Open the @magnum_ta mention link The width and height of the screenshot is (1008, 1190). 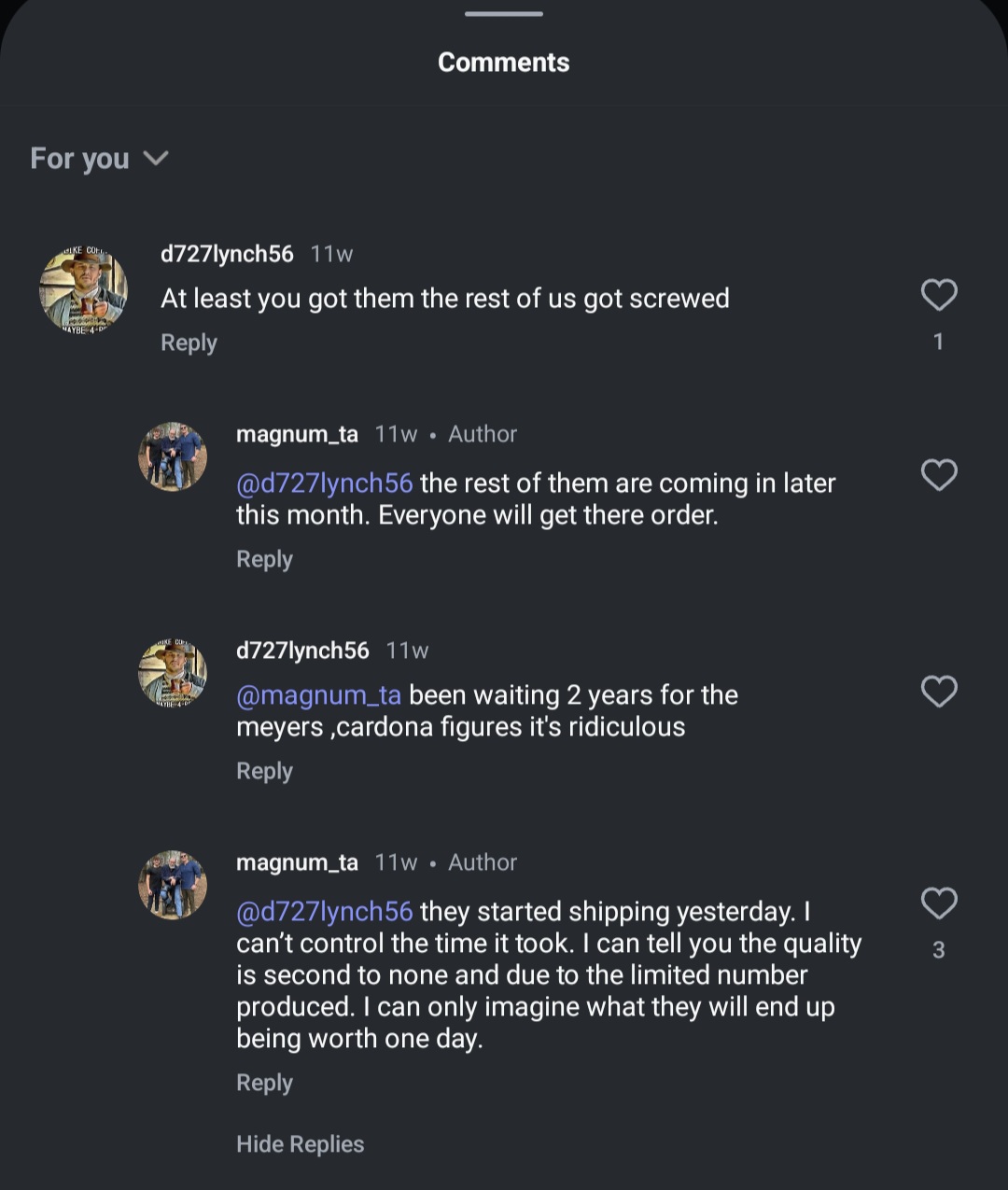point(318,695)
